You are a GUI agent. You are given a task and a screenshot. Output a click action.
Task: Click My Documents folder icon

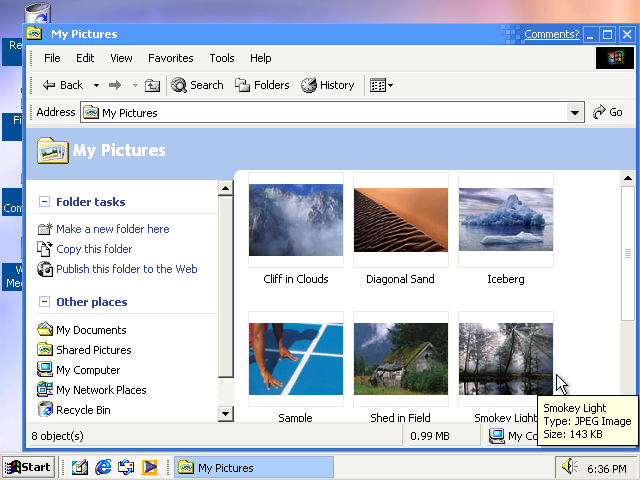(45, 329)
